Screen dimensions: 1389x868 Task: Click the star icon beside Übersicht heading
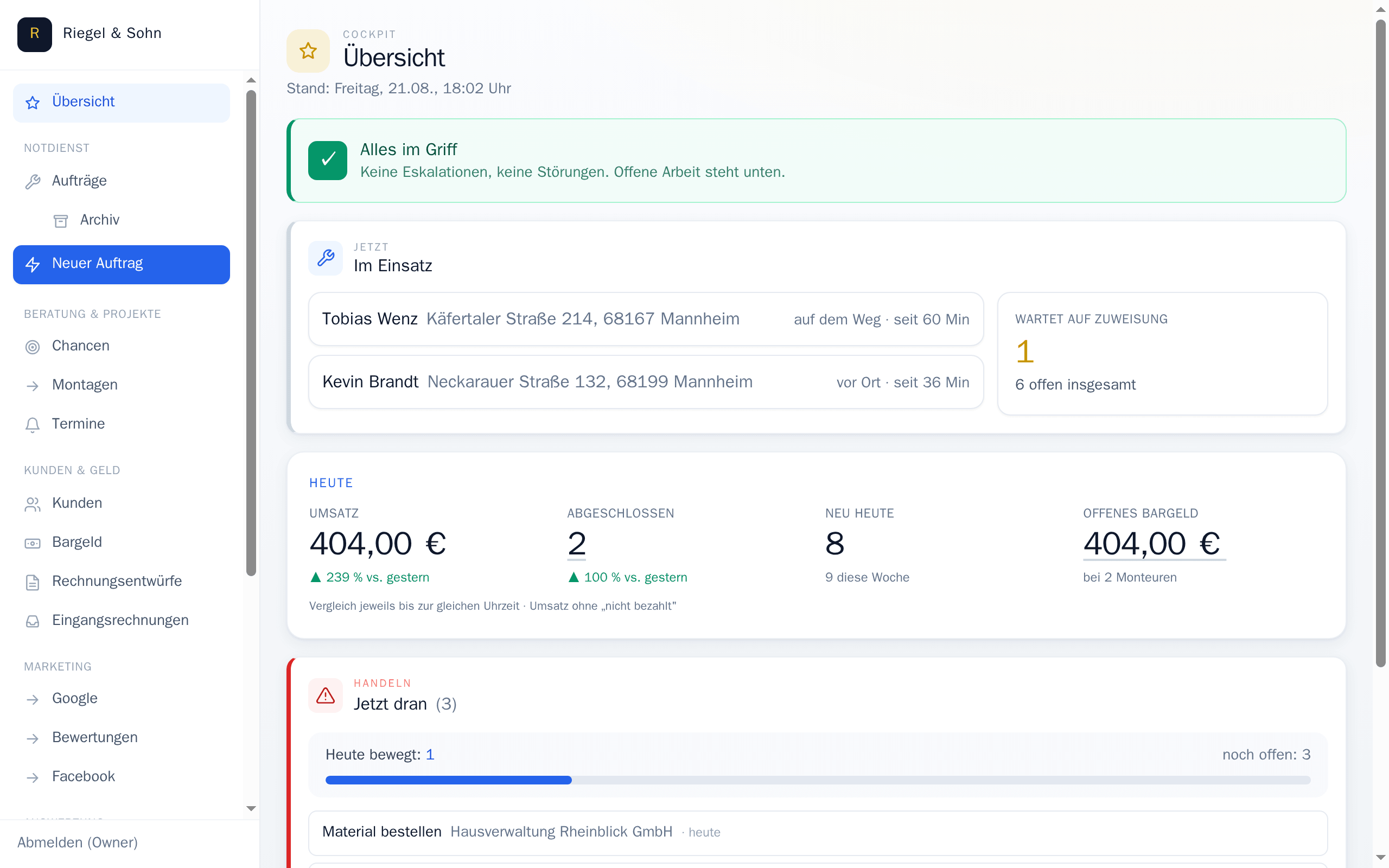click(x=308, y=51)
